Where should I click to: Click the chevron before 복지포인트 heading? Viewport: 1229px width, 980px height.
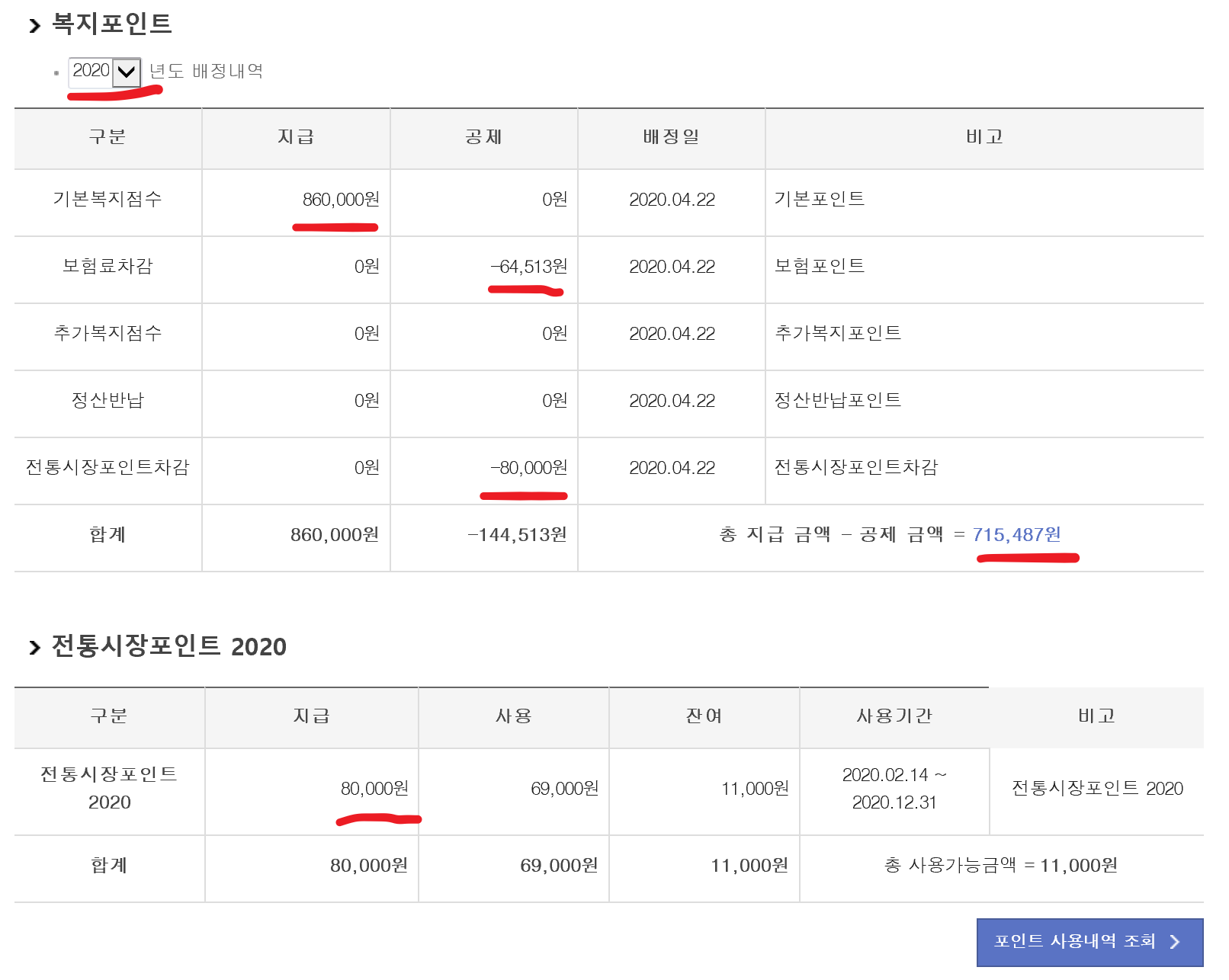click(x=34, y=26)
